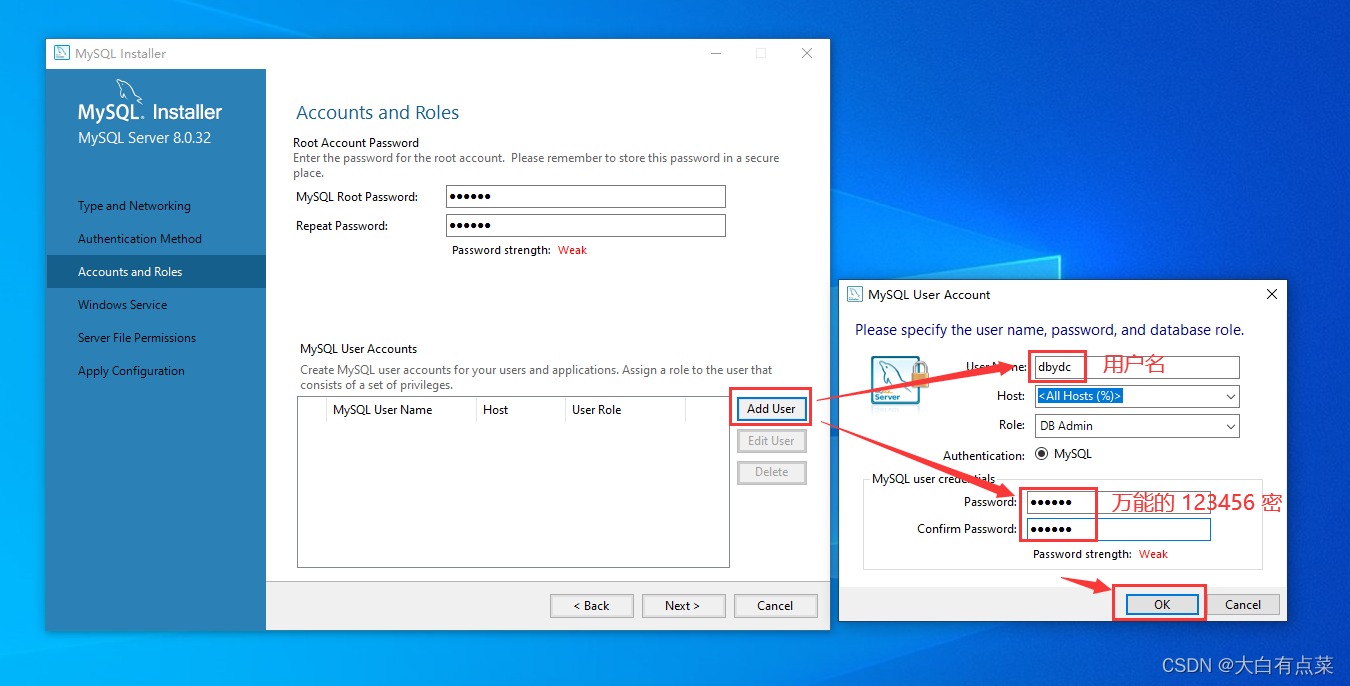Click the Host column header in accounts table
Image resolution: width=1350 pixels, height=686 pixels.
tap(520, 410)
